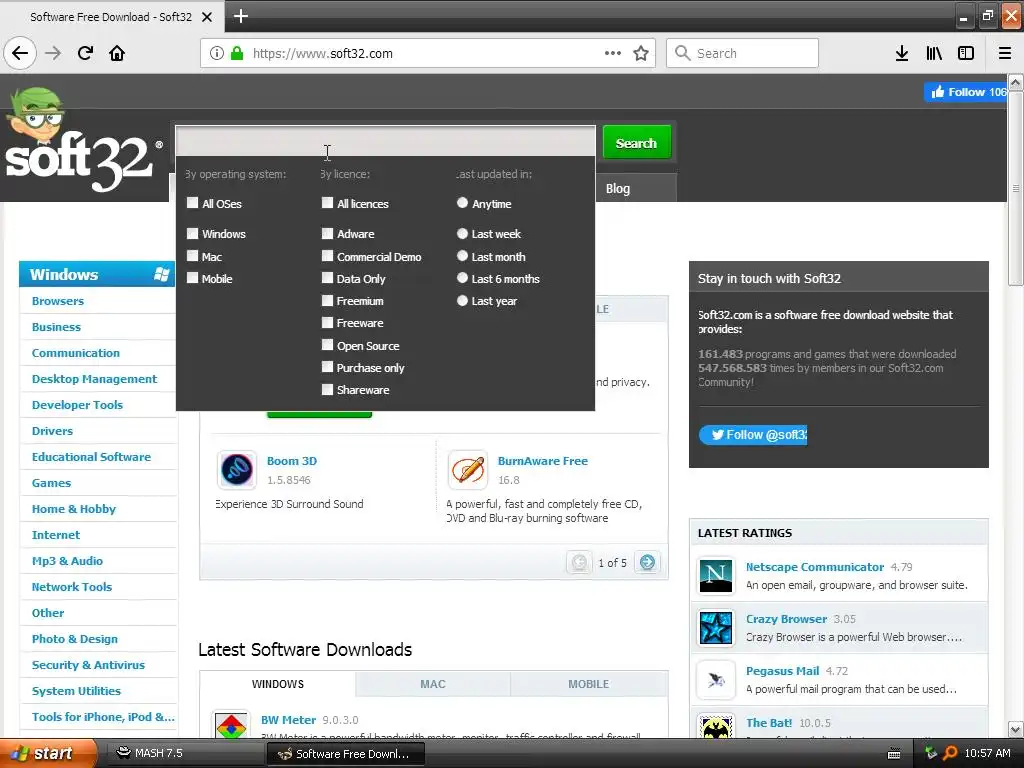Click the page scrollbar down arrow

click(x=1016, y=729)
